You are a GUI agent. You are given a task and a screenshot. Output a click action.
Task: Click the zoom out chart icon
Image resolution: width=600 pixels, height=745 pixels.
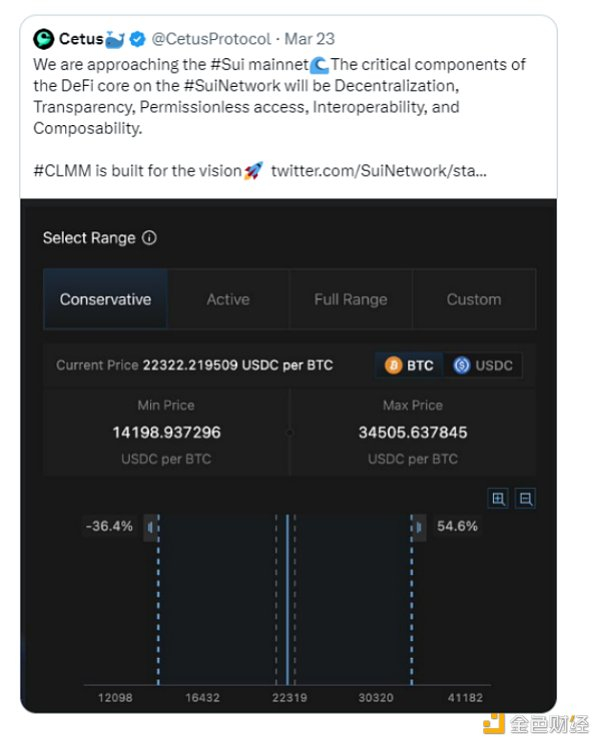[x=525, y=498]
